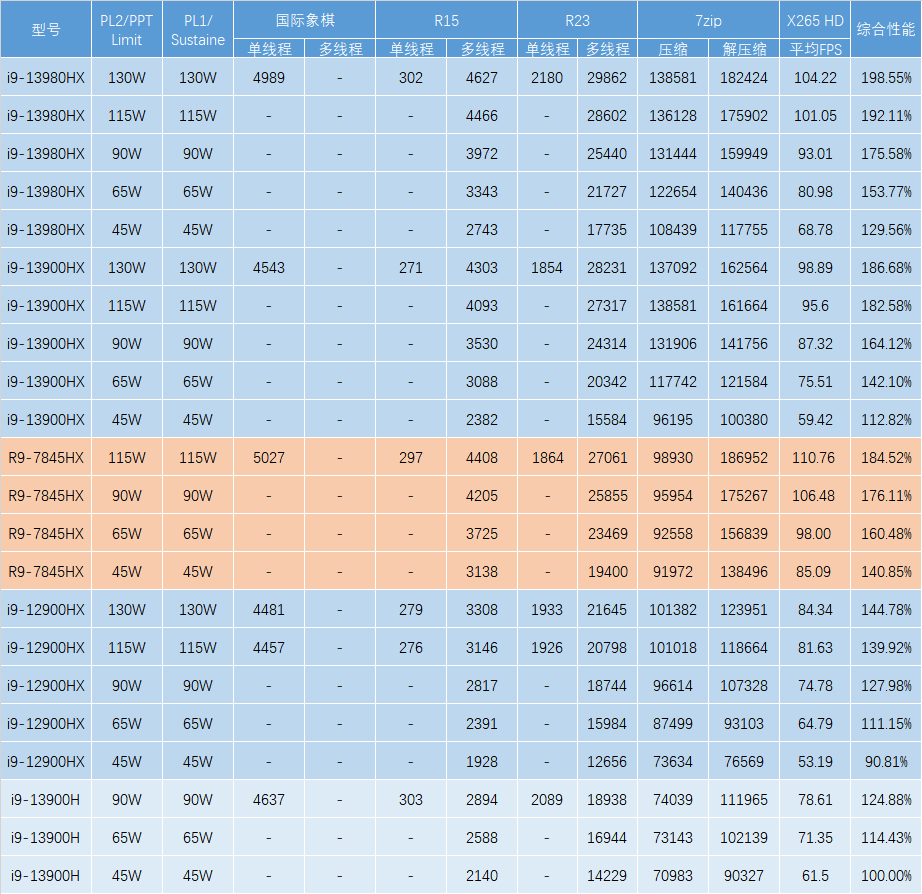Select the 142.10% performance cell
This screenshot has height=894, width=922.
886,381
